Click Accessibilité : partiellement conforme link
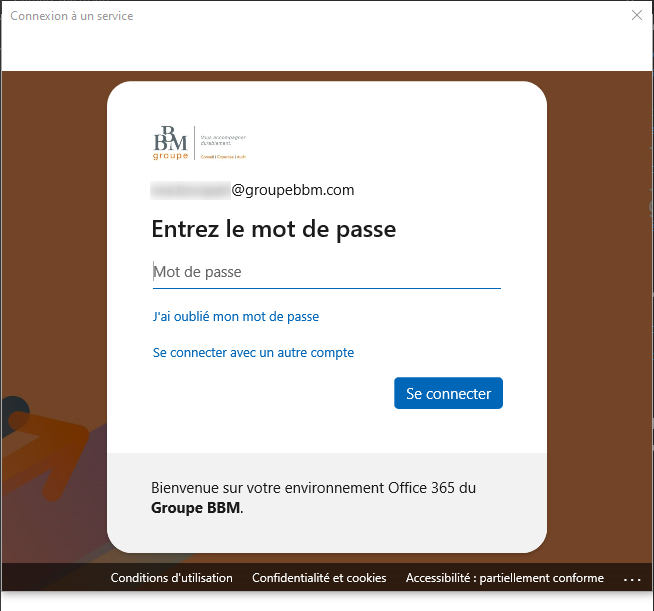 (x=504, y=578)
